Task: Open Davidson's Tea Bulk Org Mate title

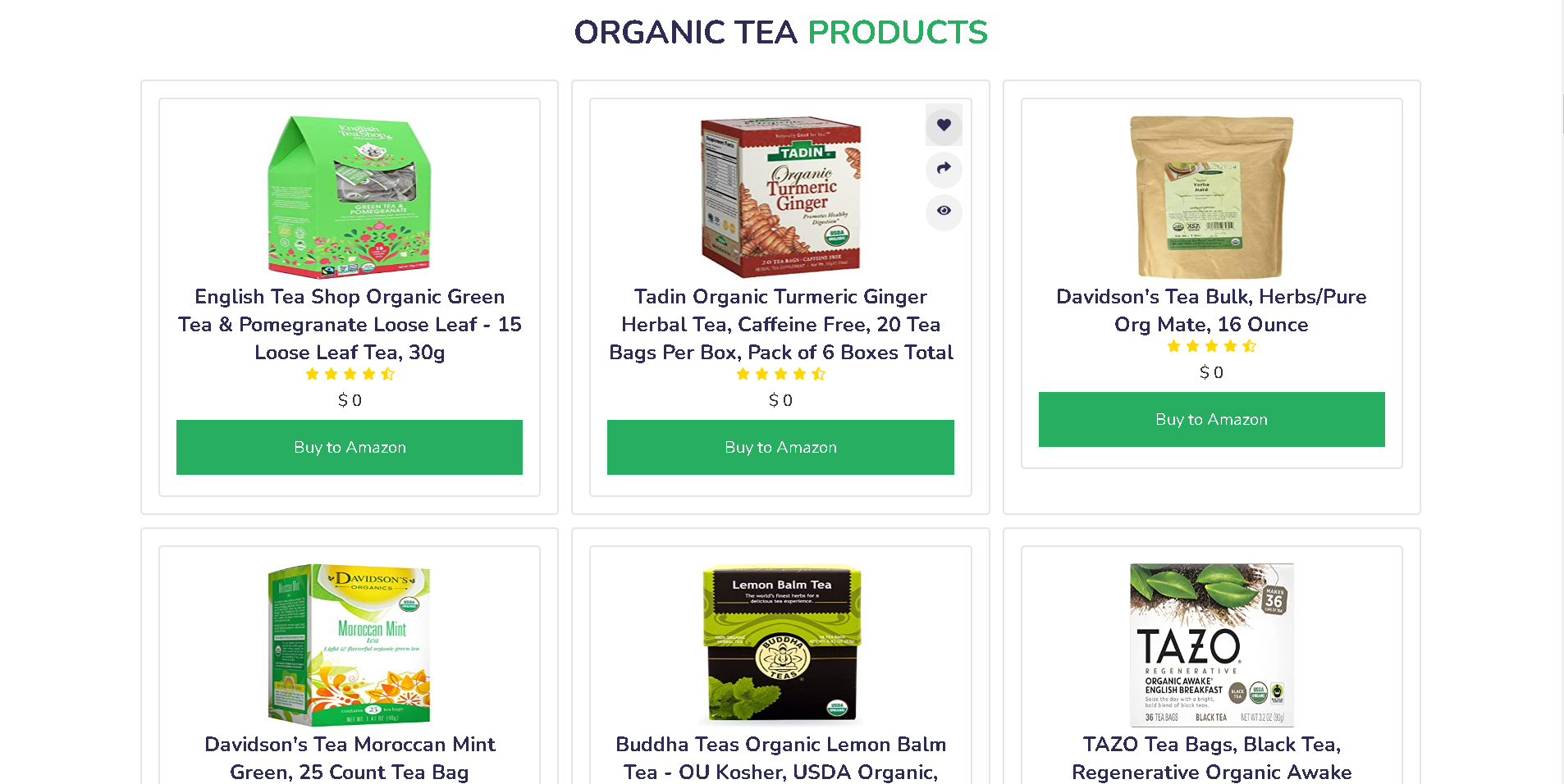Action: 1211,310
